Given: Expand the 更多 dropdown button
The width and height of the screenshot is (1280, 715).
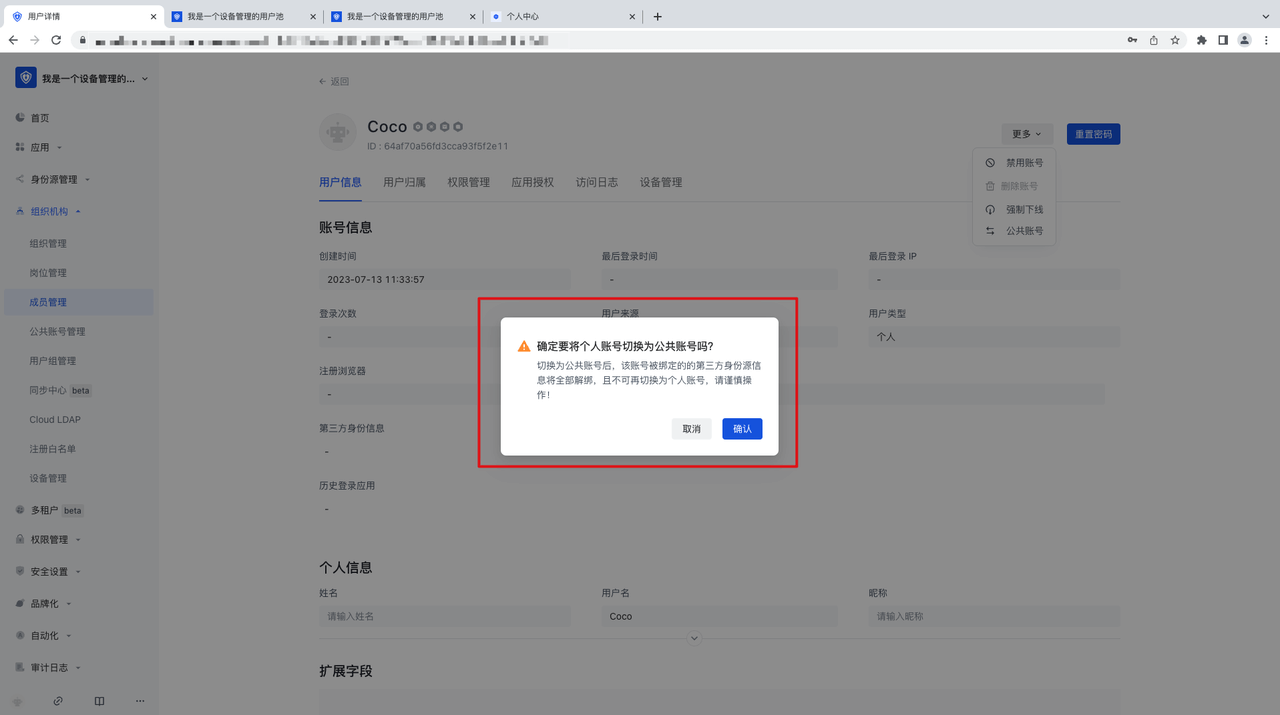Looking at the screenshot, I should point(1026,134).
